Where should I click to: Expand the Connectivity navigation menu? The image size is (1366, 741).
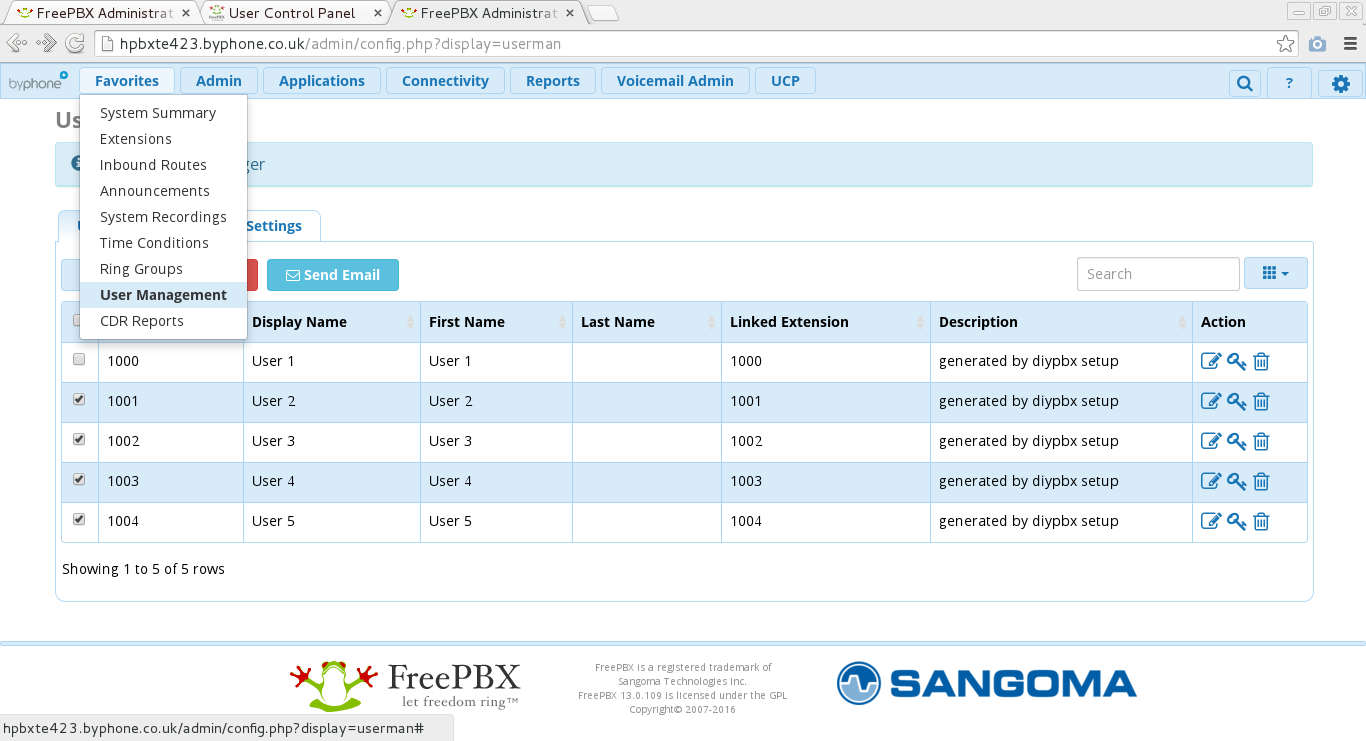click(x=445, y=81)
